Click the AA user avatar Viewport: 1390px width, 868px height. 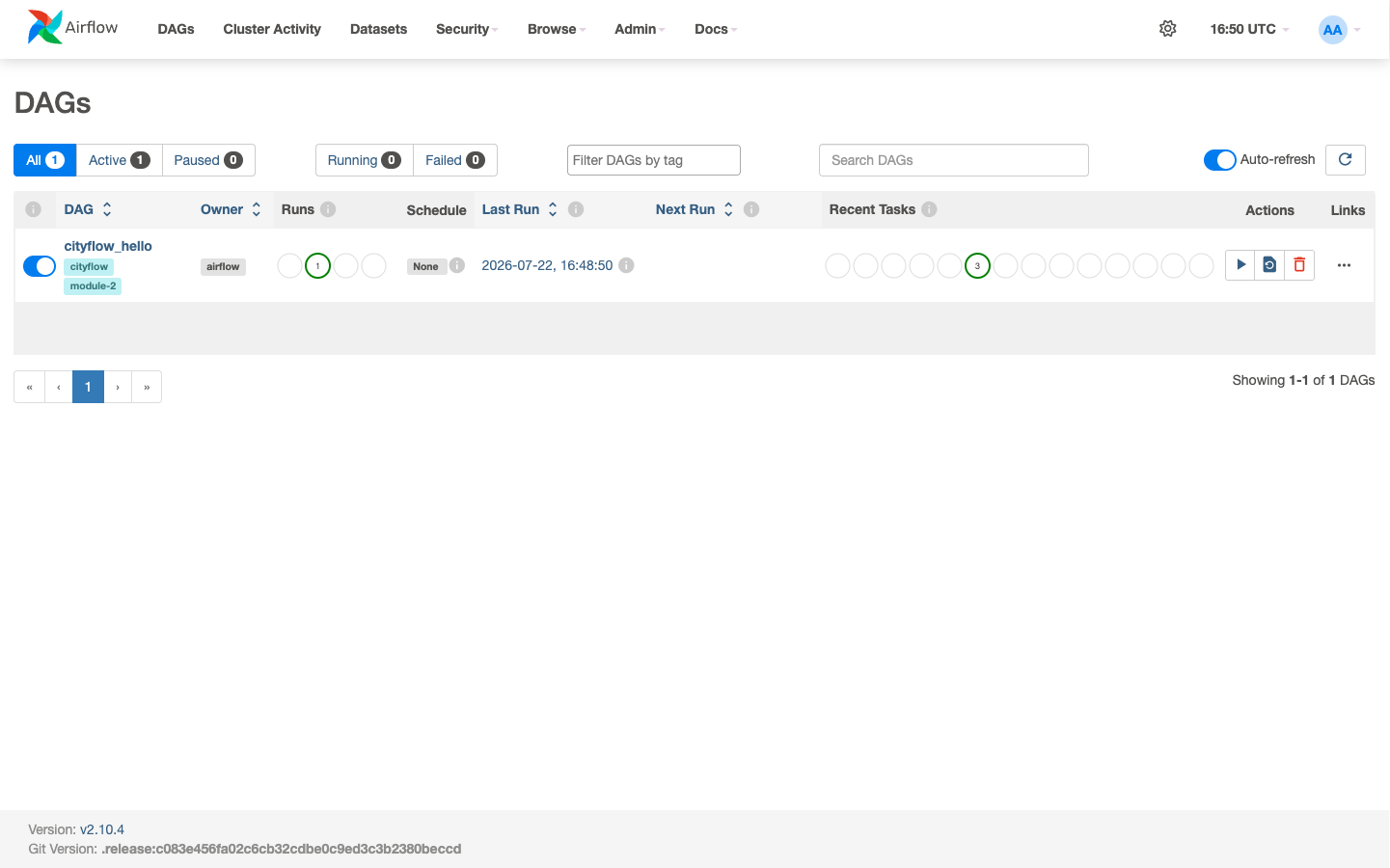point(1332,30)
